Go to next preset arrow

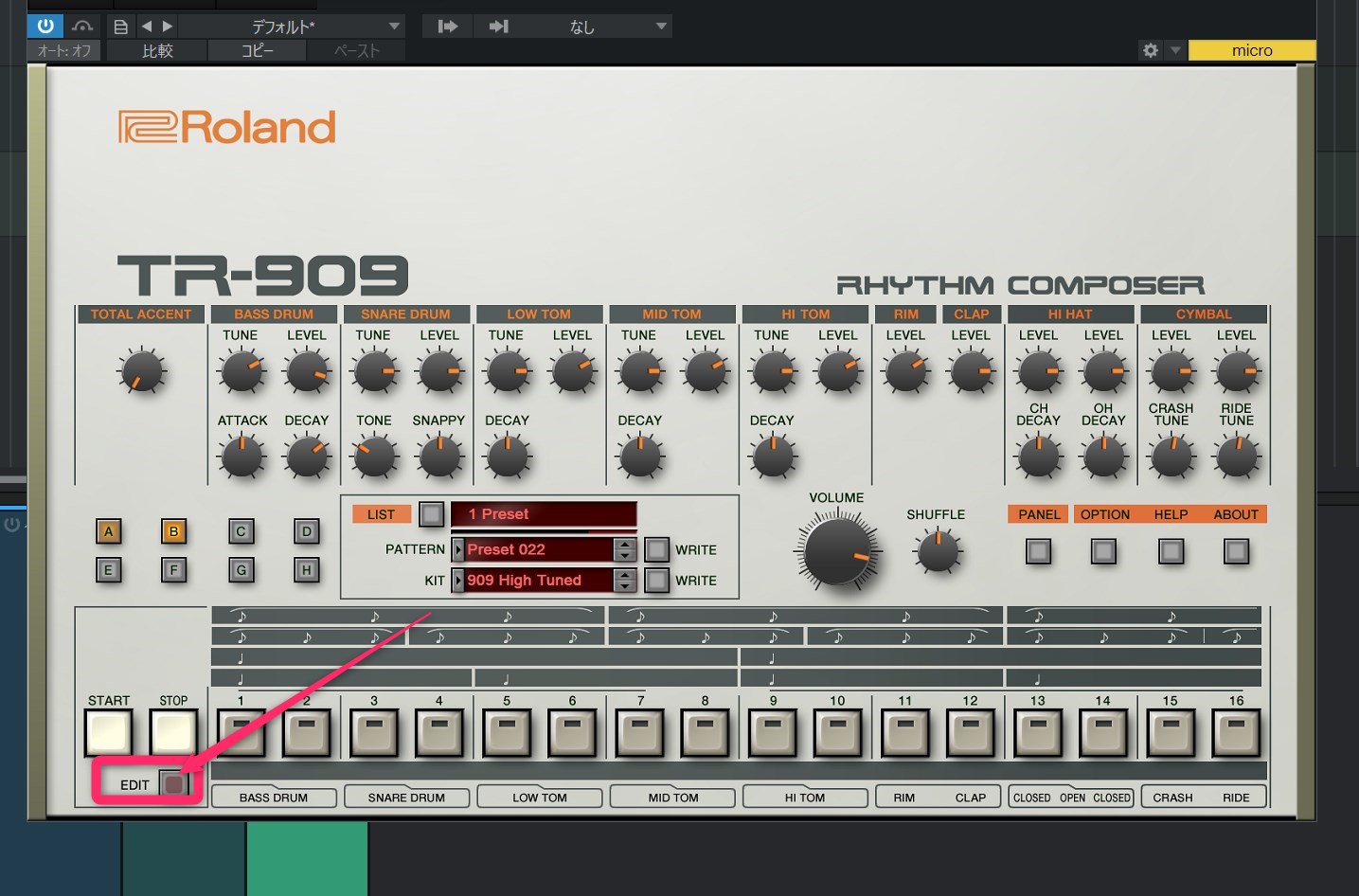[x=168, y=27]
